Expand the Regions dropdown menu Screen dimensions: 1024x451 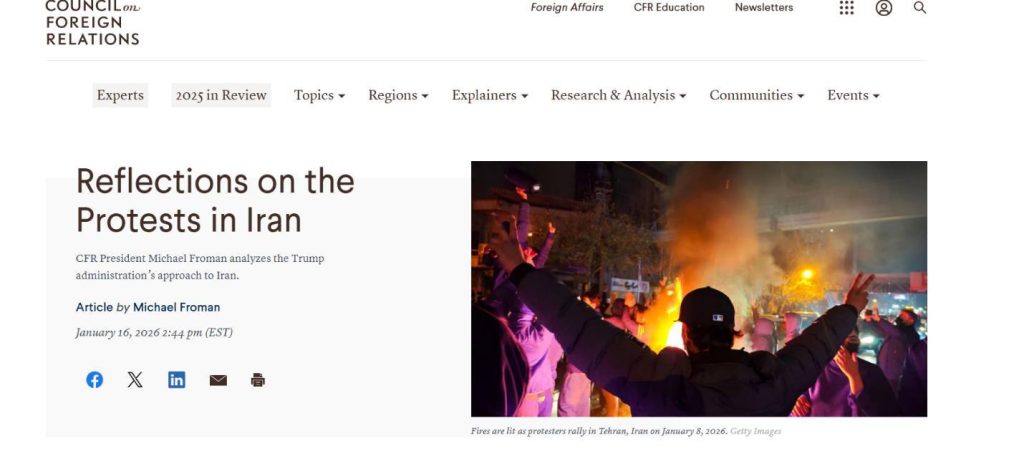(x=398, y=95)
